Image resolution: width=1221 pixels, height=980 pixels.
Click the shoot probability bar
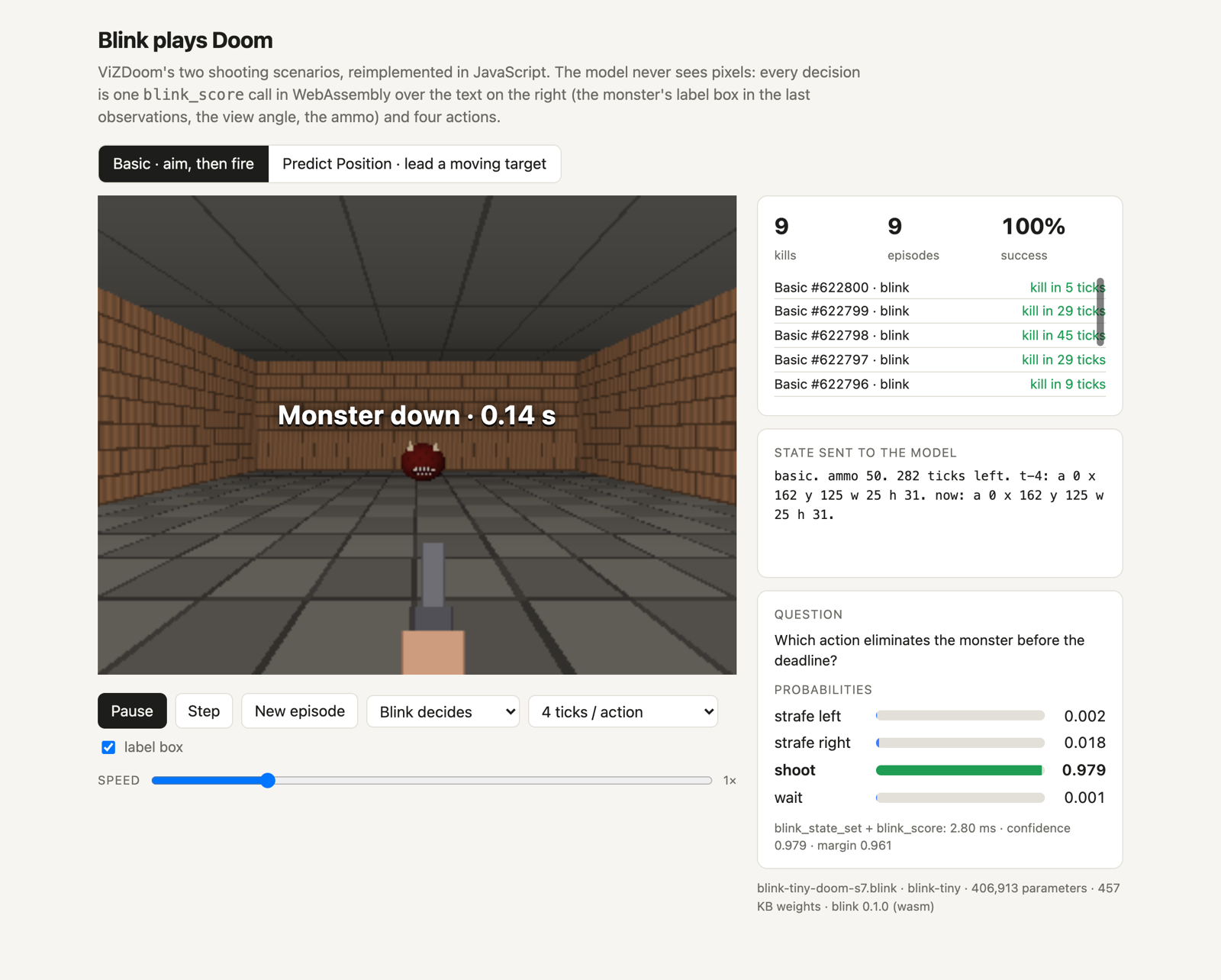[x=960, y=770]
